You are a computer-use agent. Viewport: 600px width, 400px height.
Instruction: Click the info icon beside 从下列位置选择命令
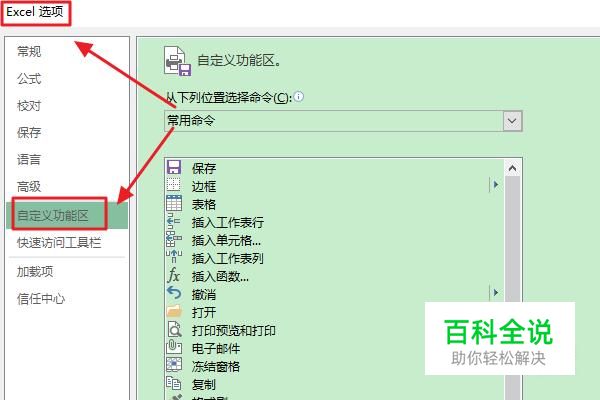click(x=298, y=96)
